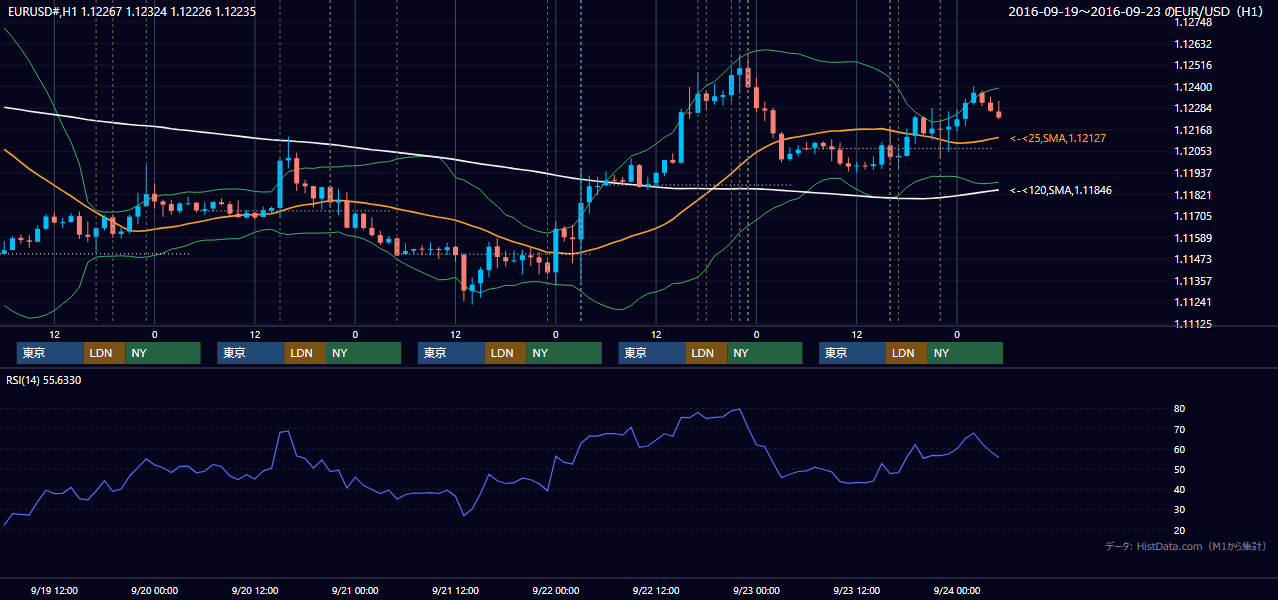Click RSI scale value 40
This screenshot has height=600, width=1278.
1180,489
